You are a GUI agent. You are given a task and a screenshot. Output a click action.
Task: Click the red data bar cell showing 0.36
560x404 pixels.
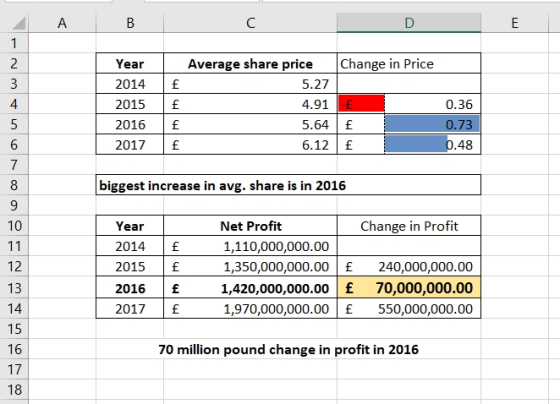click(409, 104)
